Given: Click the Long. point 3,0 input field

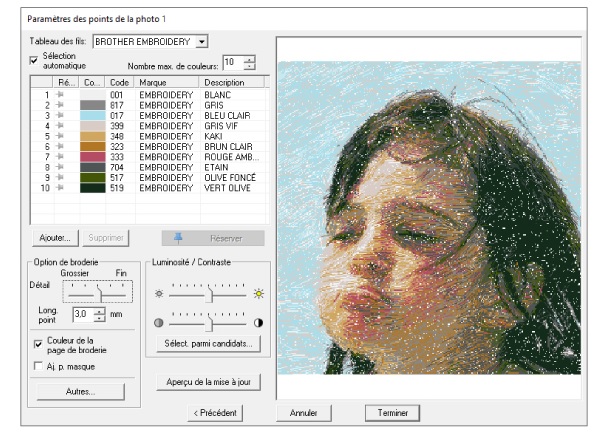Looking at the screenshot, I should (x=83, y=314).
